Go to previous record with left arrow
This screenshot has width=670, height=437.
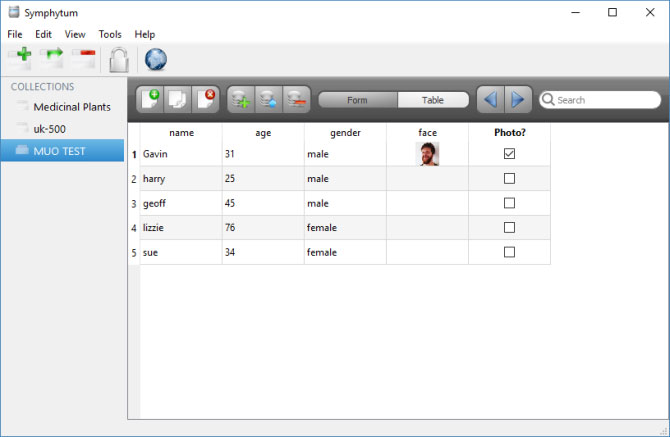(x=489, y=99)
